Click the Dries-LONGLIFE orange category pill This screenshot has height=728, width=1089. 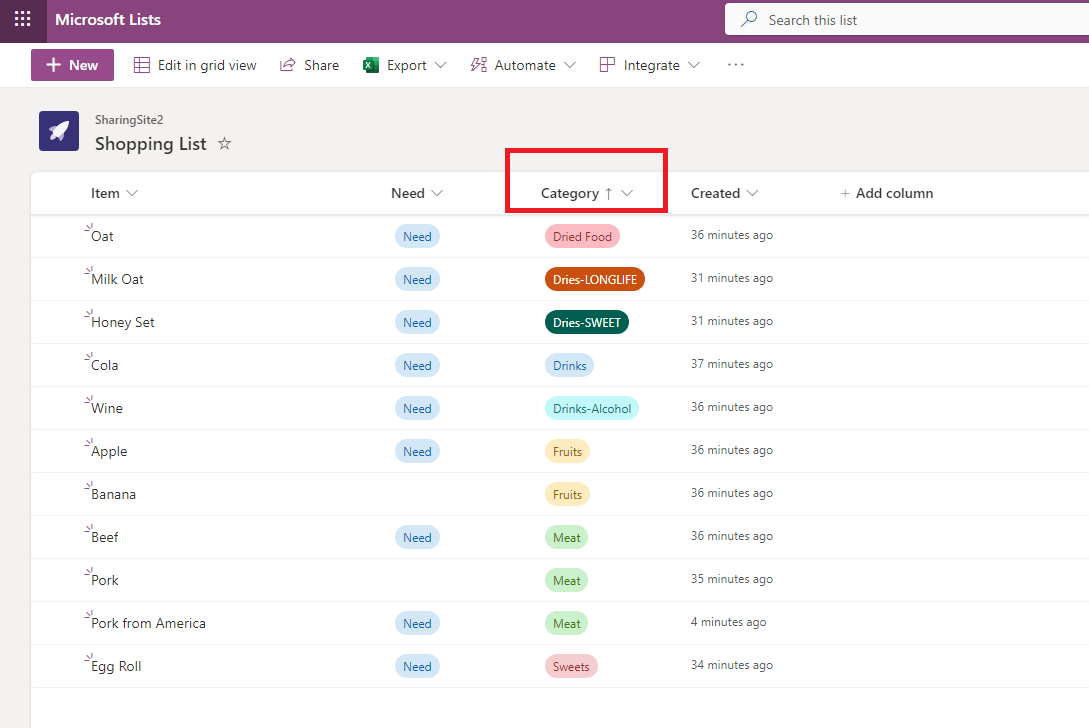[x=595, y=280]
